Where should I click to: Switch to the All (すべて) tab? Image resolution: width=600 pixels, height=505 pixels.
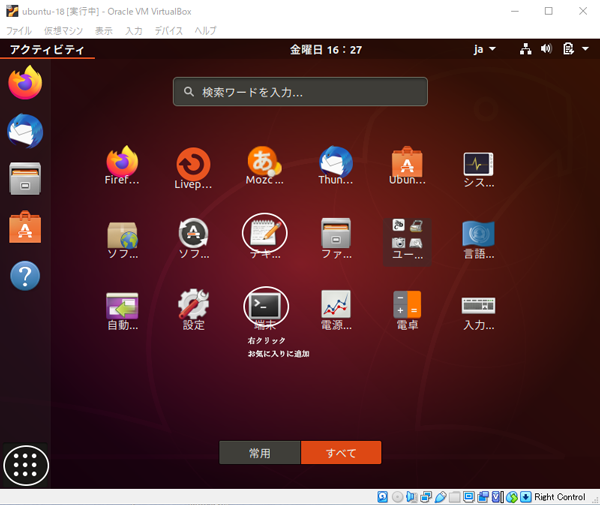pyautogui.click(x=341, y=453)
